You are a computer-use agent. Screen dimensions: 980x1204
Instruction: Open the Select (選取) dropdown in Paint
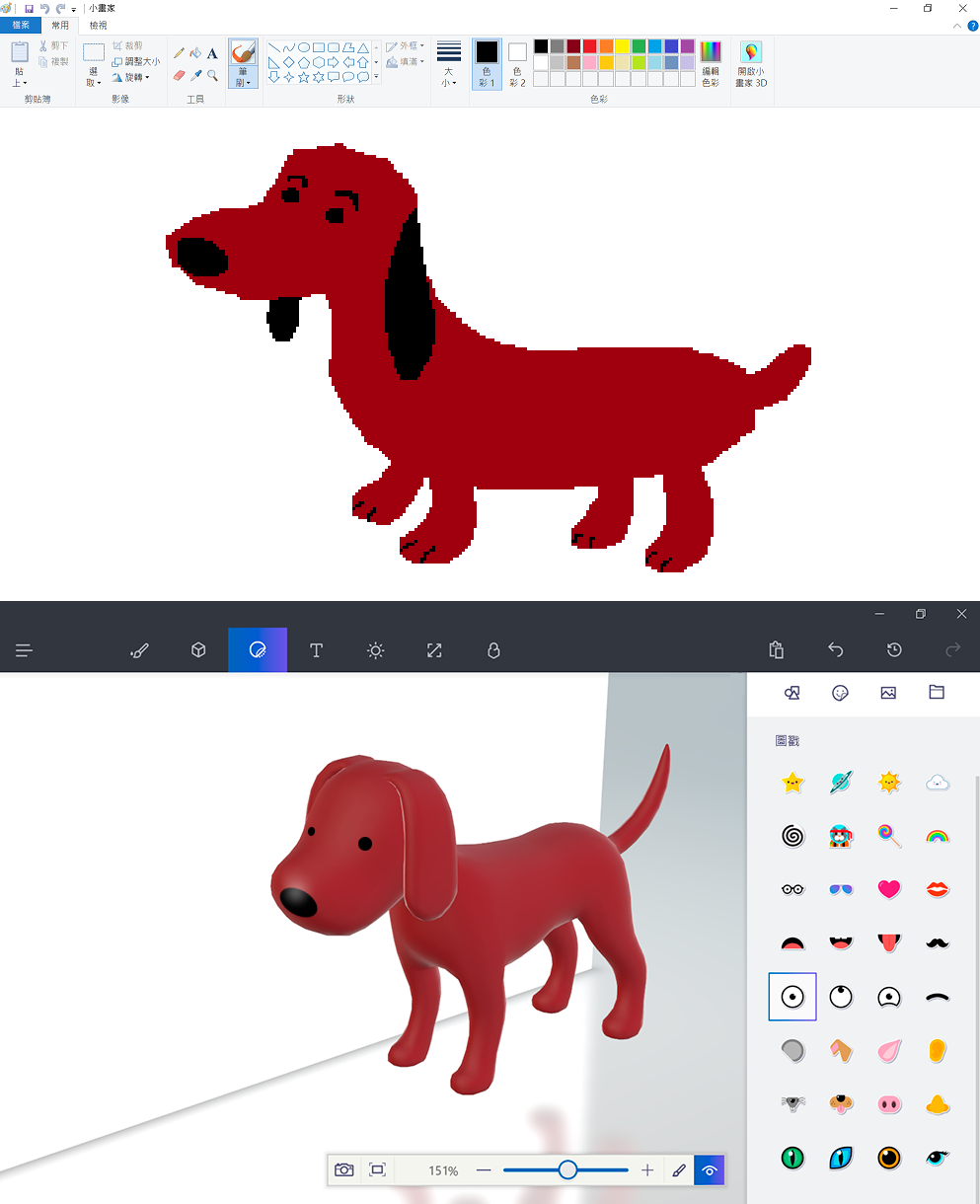pos(94,78)
